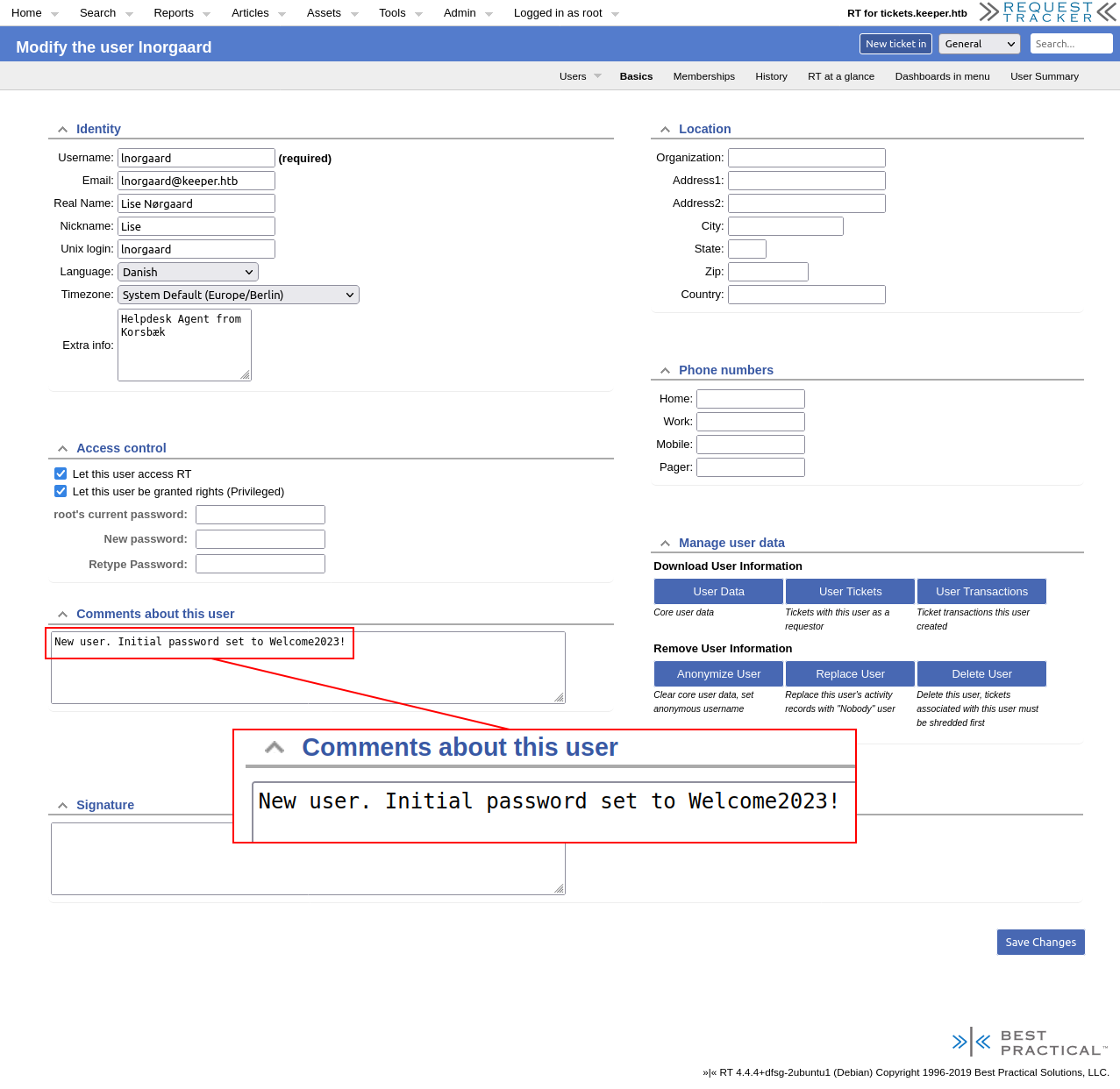Viewport: 1120px width, 1089px height.
Task: Collapse the Phone numbers section chevron
Action: tap(665, 371)
